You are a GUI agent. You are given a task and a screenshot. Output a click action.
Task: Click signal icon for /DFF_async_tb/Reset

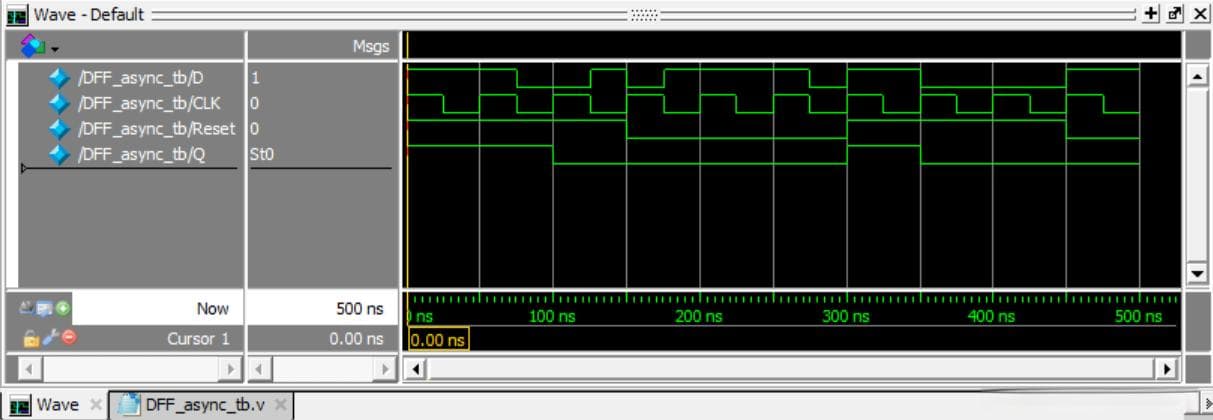(x=59, y=128)
